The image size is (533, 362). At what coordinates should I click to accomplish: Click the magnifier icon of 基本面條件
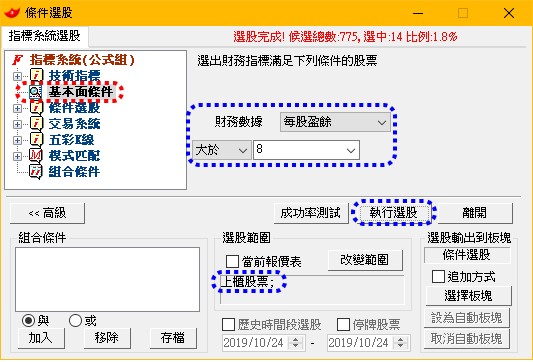point(35,92)
